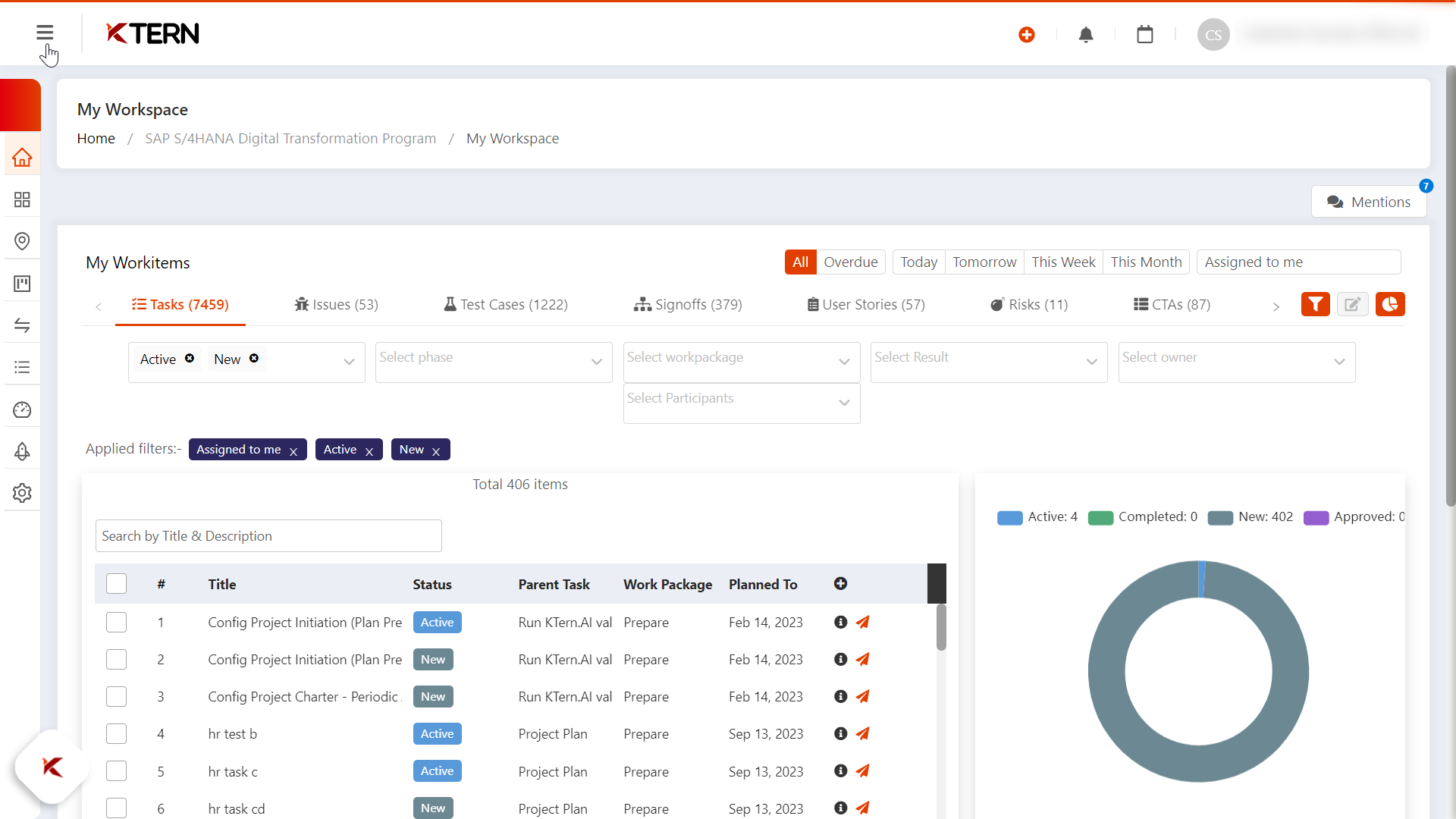Open the Select workpackage dropdown
This screenshot has height=819, width=1456.
742,362
